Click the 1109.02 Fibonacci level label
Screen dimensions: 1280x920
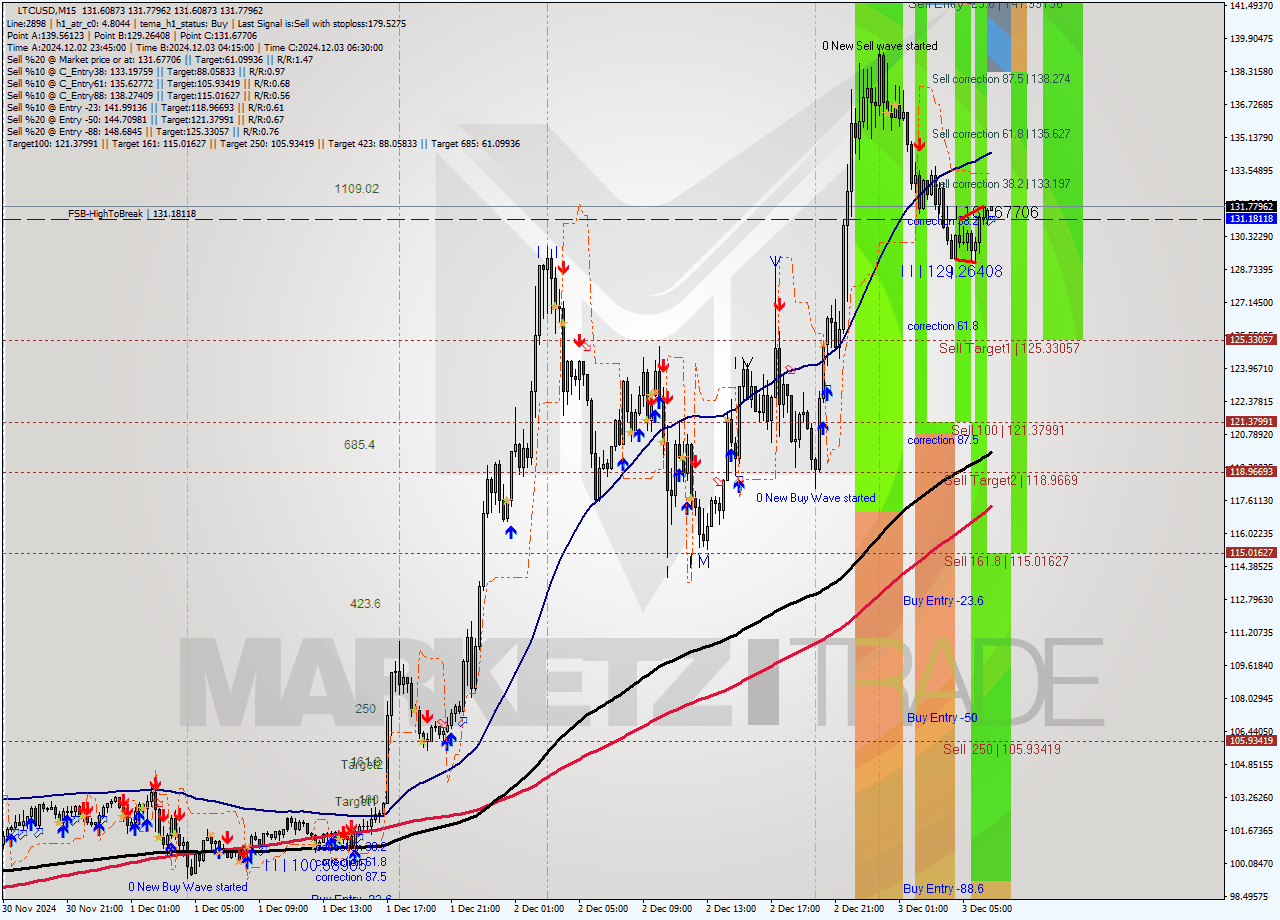pyautogui.click(x=357, y=188)
